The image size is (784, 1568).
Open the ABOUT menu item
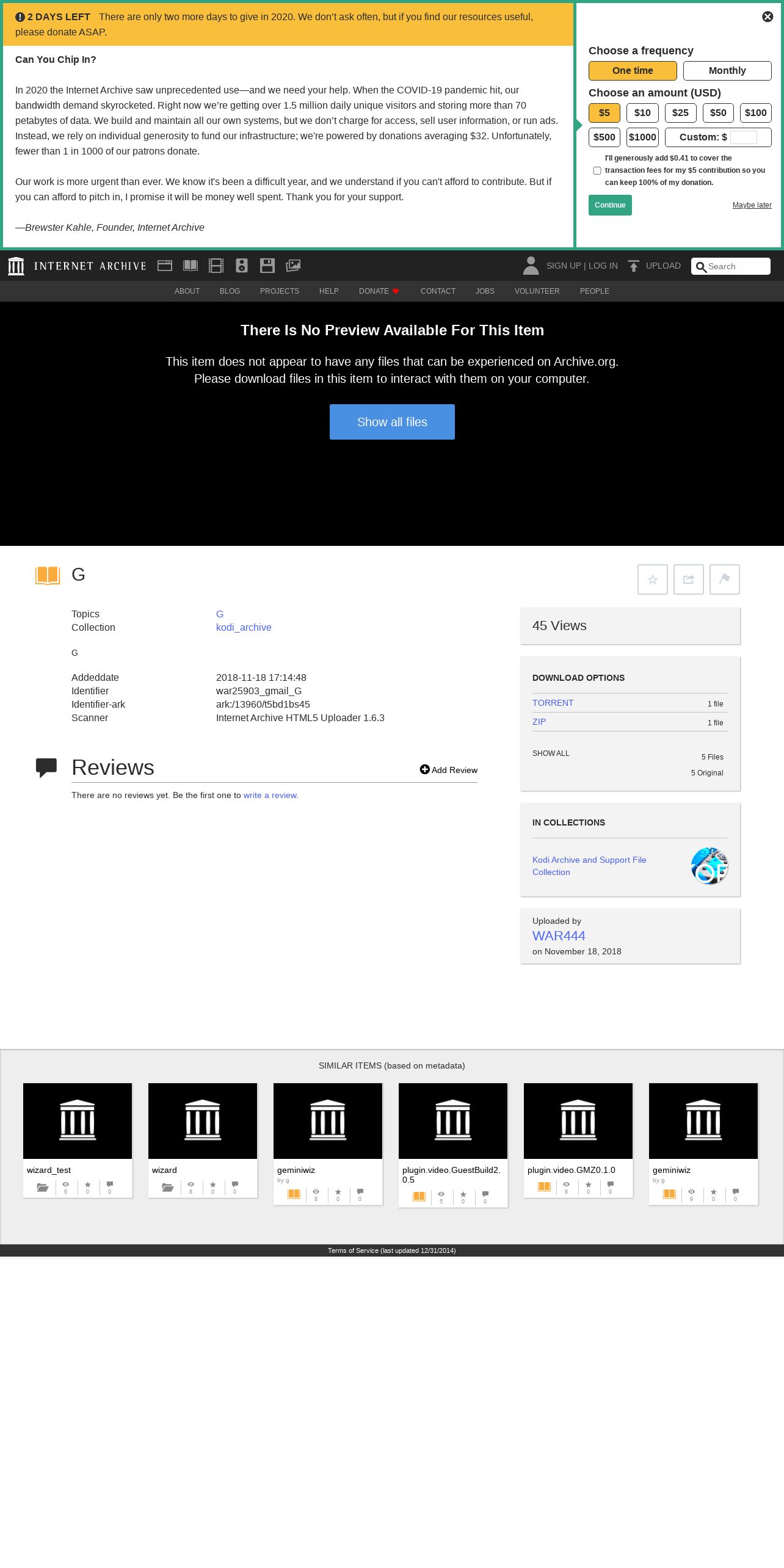tap(187, 291)
